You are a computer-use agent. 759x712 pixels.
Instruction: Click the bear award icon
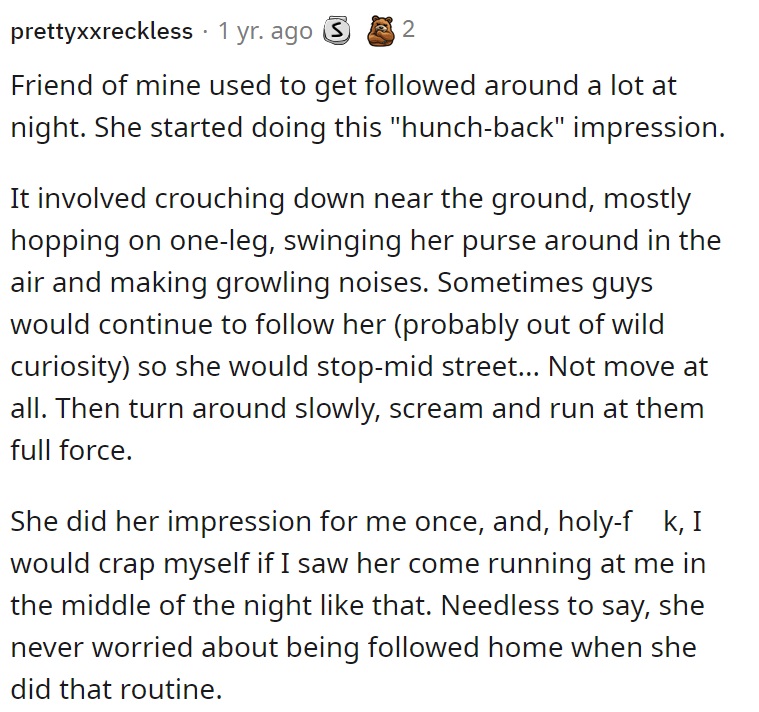[381, 31]
